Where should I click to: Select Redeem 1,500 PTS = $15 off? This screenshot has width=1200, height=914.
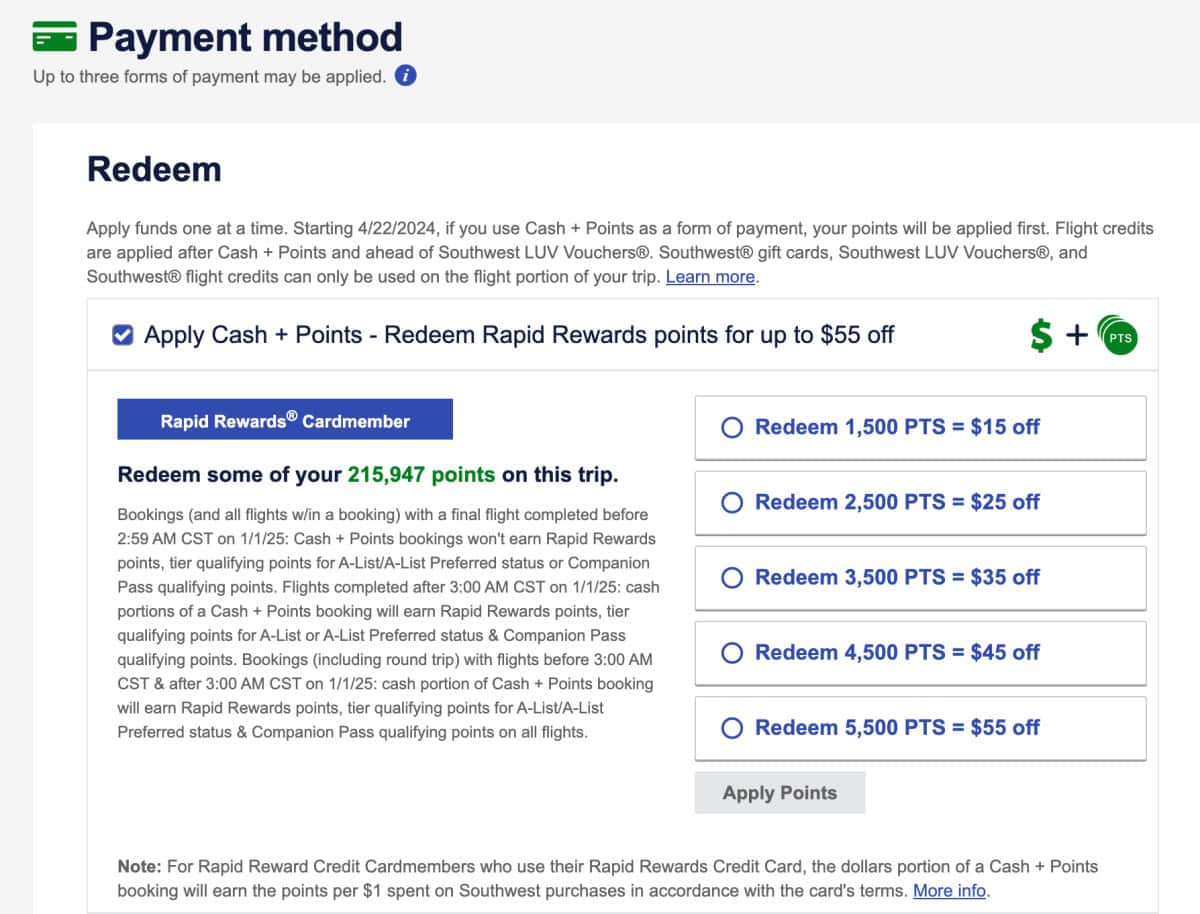732,428
